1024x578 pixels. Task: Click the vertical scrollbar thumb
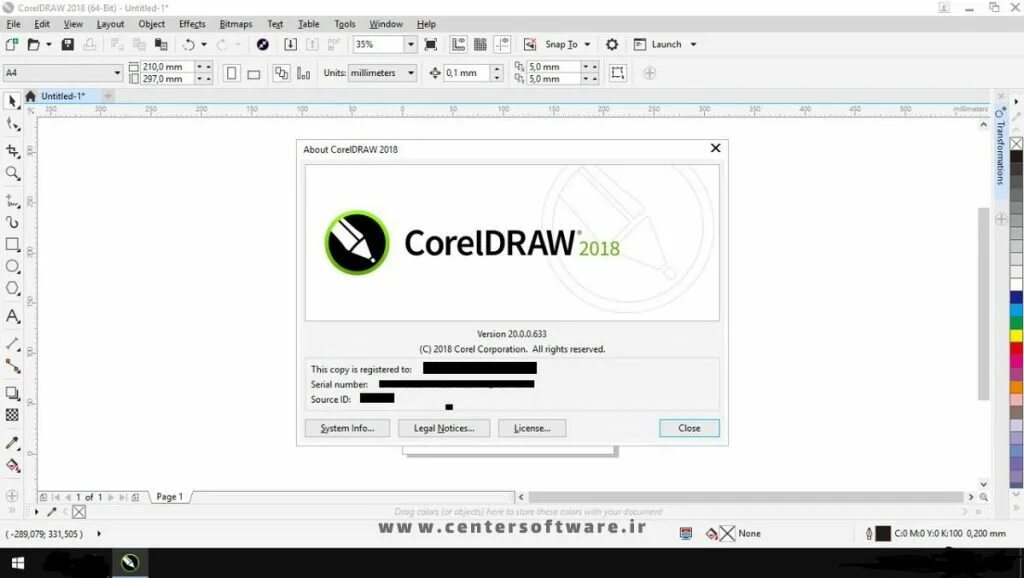tap(984, 303)
